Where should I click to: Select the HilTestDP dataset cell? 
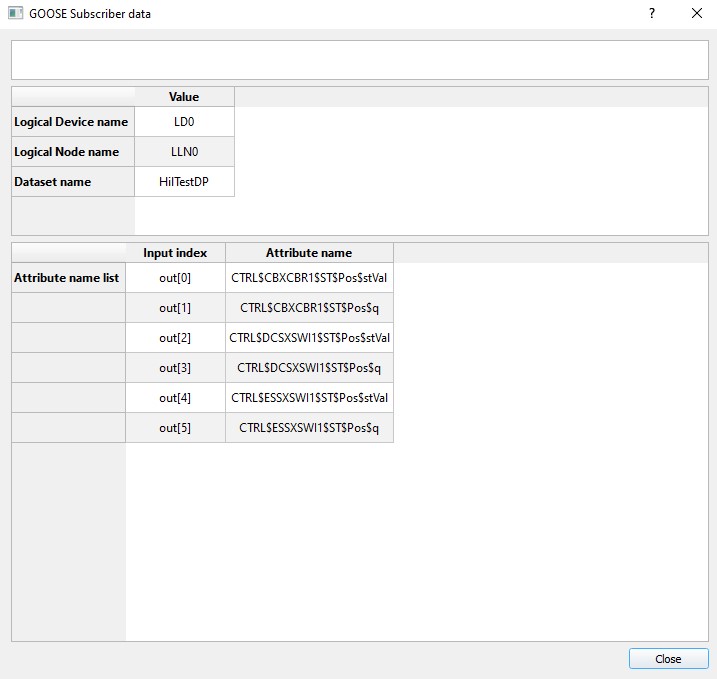point(184,182)
